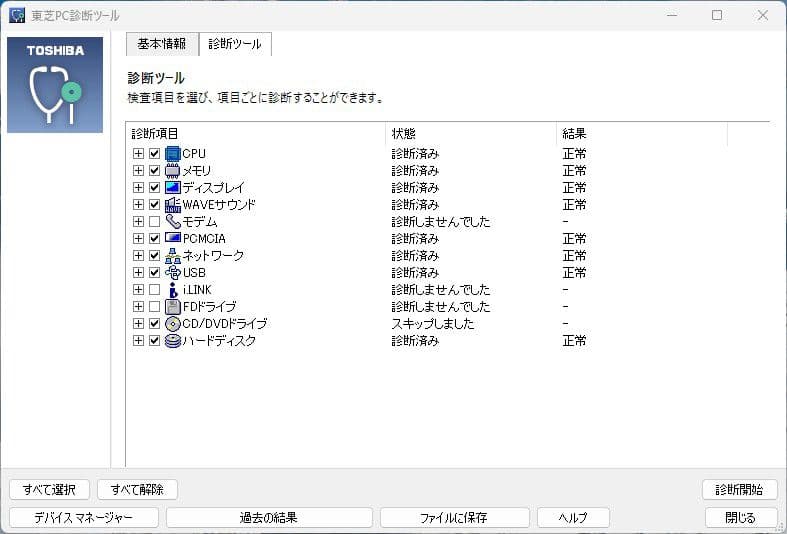Uncheck the WAVEサウンド checkbox
The image size is (787, 534).
[x=155, y=205]
